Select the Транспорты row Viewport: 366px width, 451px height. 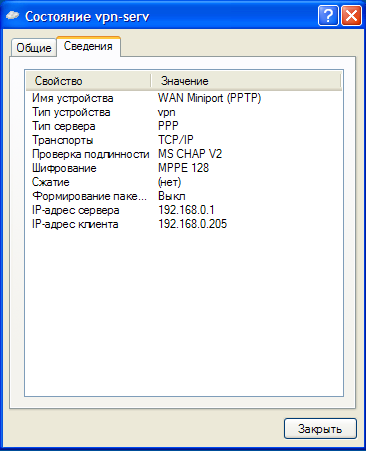(184, 140)
